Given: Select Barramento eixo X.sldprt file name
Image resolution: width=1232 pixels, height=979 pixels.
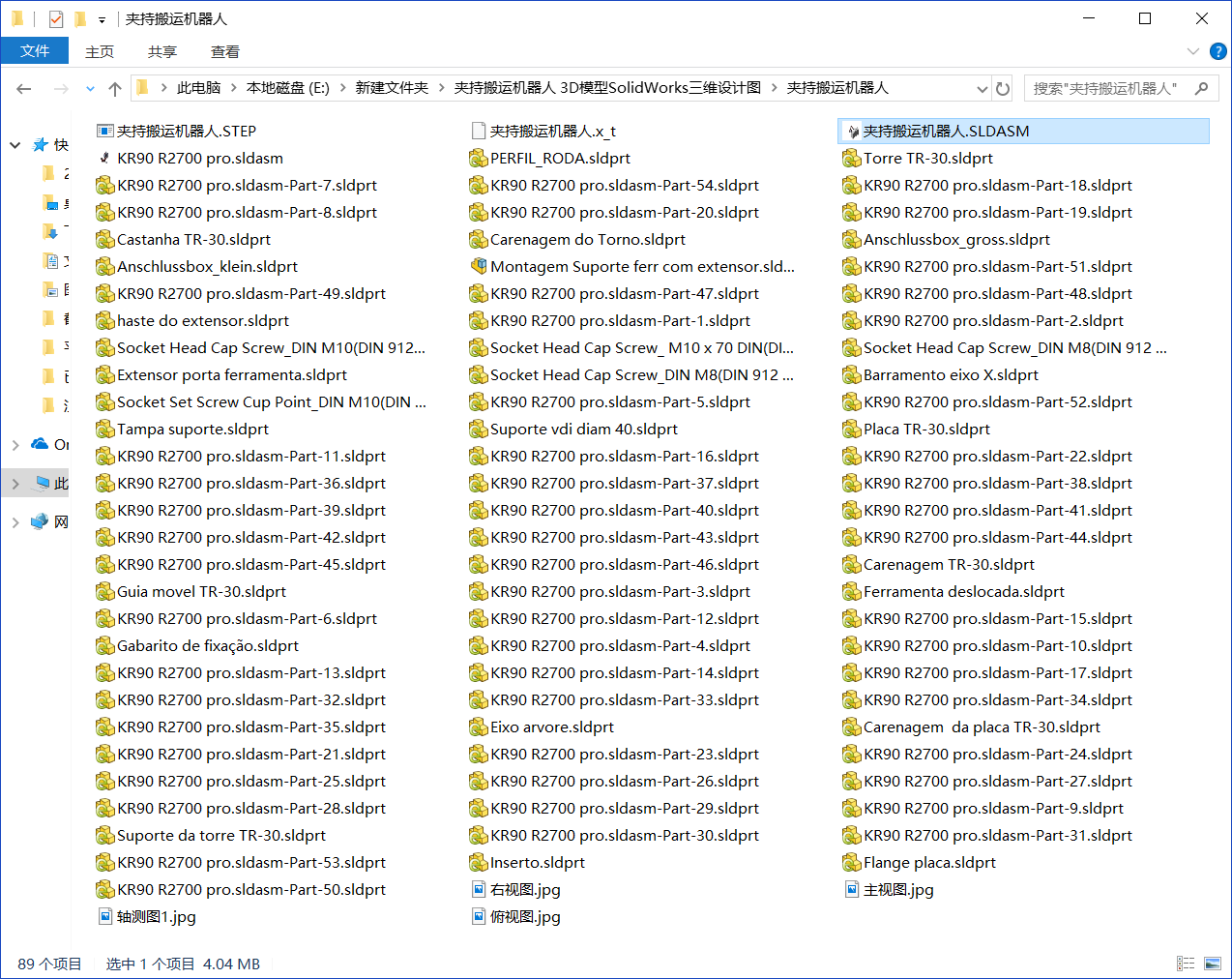Looking at the screenshot, I should click(951, 375).
